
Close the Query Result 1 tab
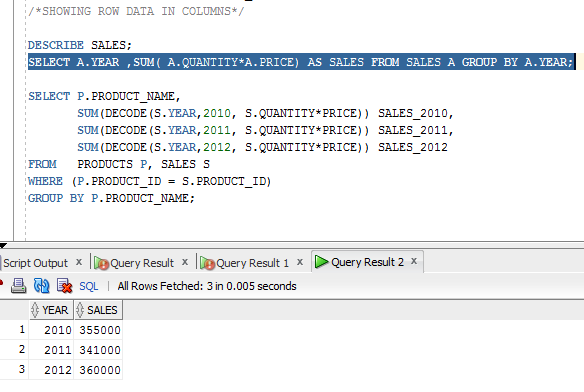300,262
